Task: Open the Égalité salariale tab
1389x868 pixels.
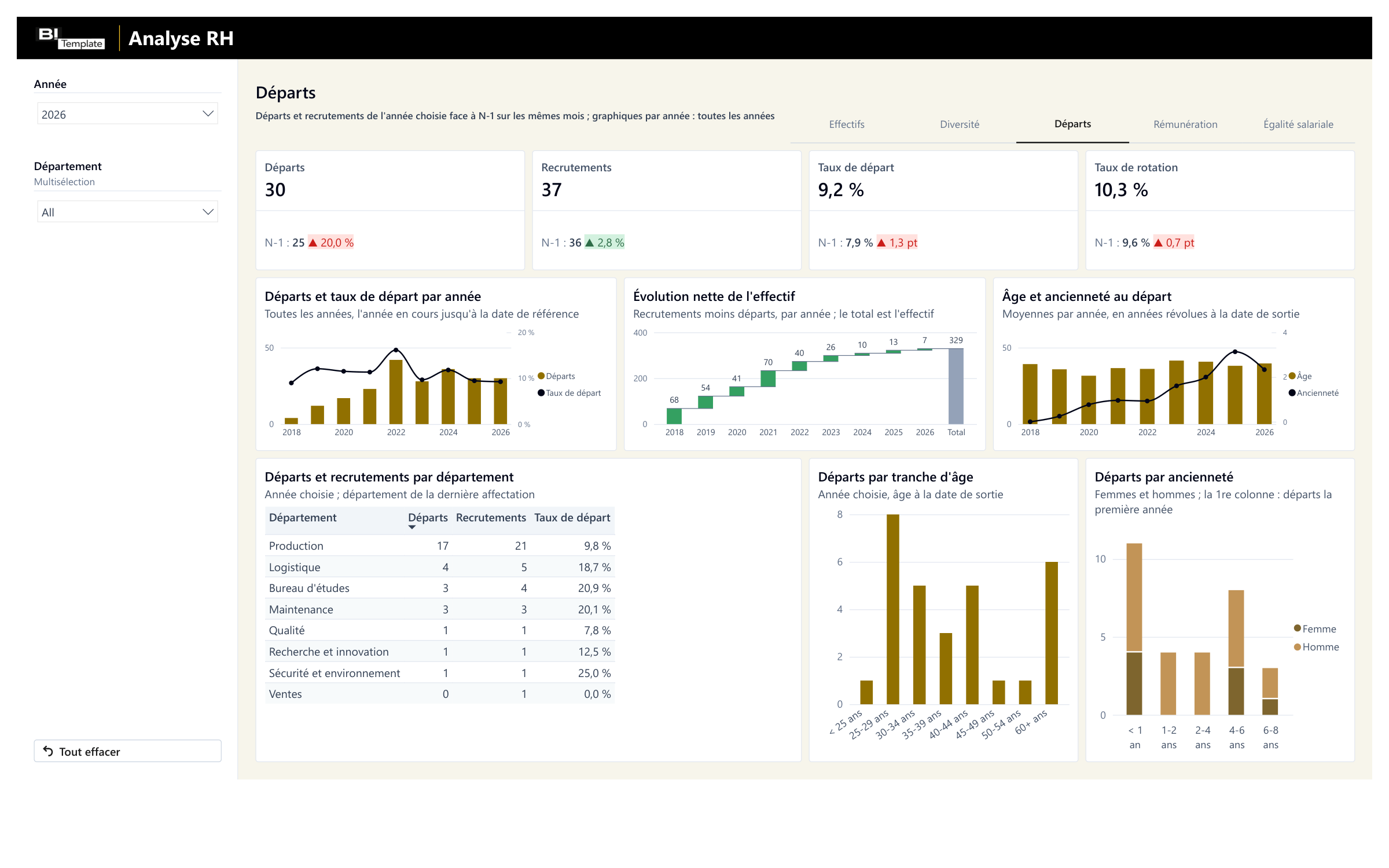Action: click(x=1298, y=124)
